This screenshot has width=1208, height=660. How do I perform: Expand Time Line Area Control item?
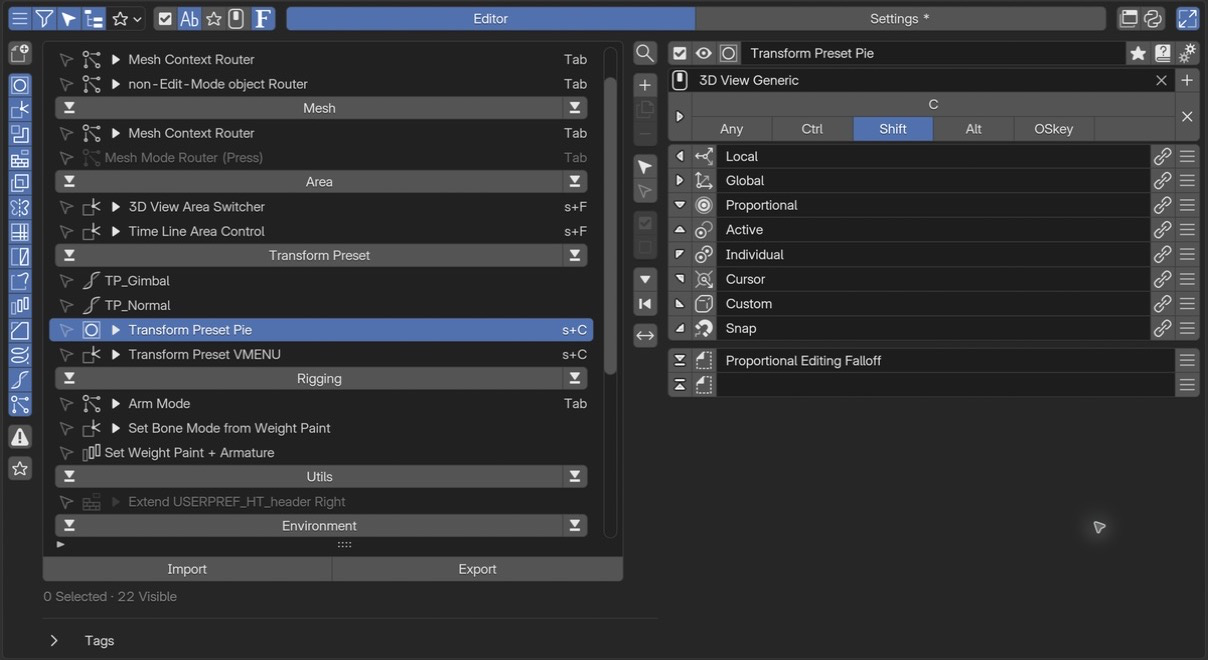click(x=116, y=231)
